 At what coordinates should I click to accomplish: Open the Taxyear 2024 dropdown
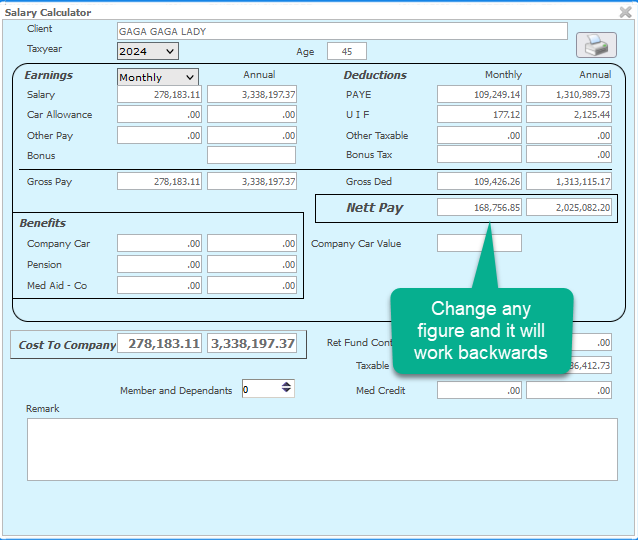click(x=147, y=51)
